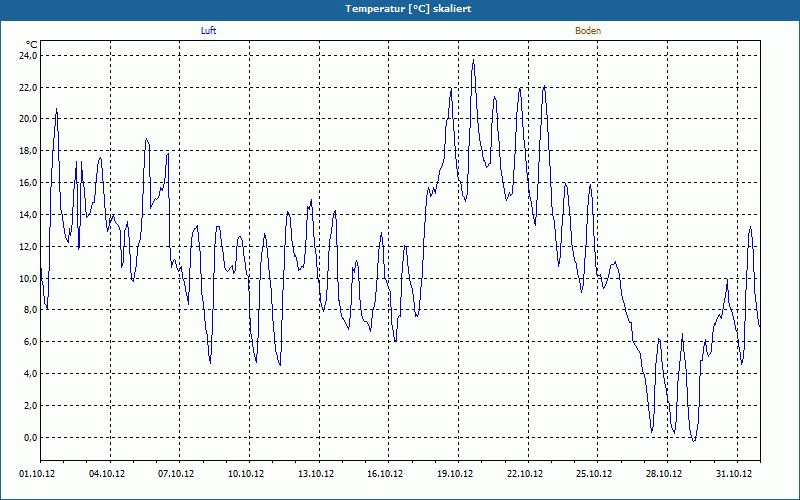Click the 0,0 y-axis value

pyautogui.click(x=30, y=437)
